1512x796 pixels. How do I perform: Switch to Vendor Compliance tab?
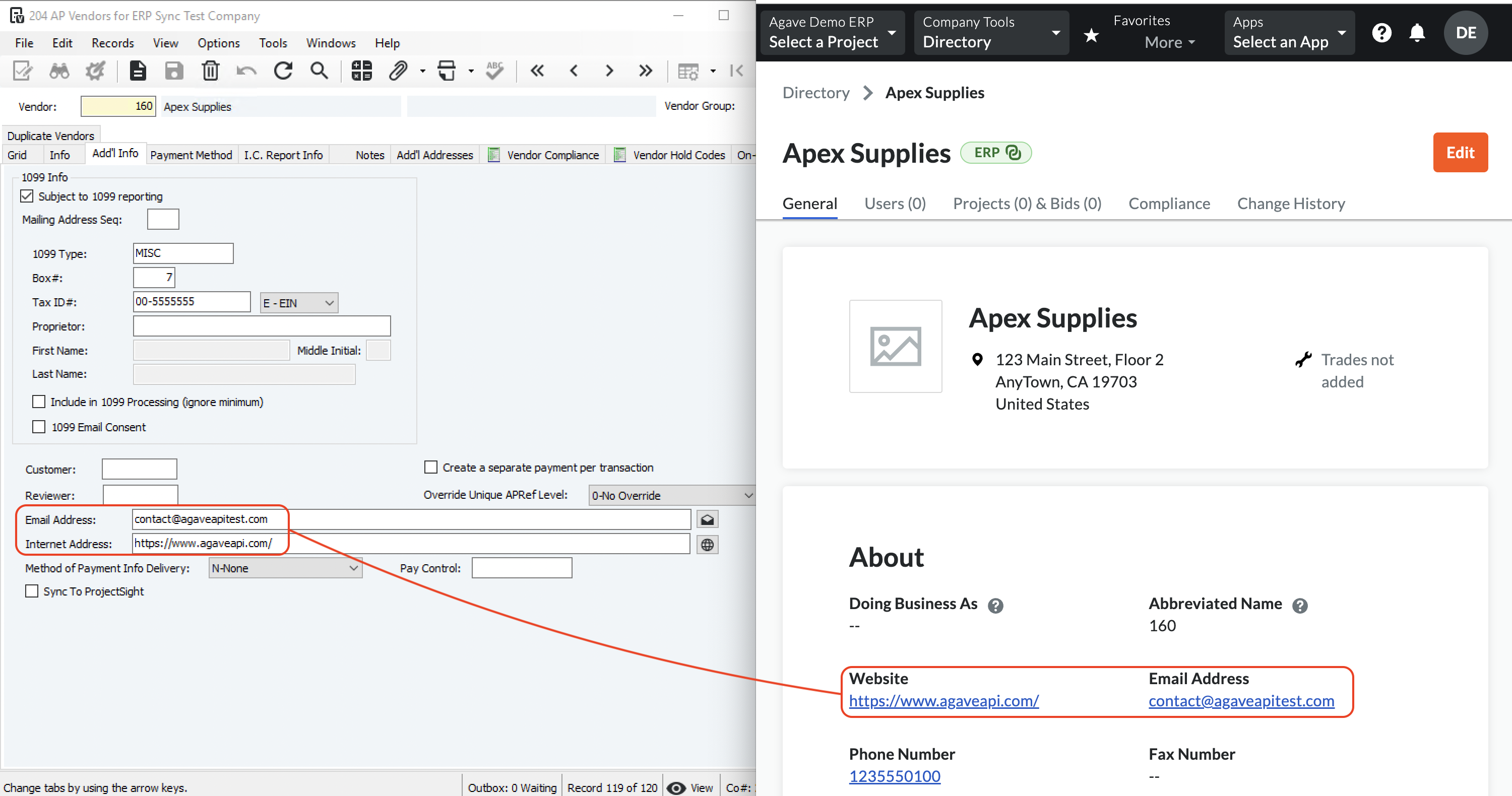[544, 155]
